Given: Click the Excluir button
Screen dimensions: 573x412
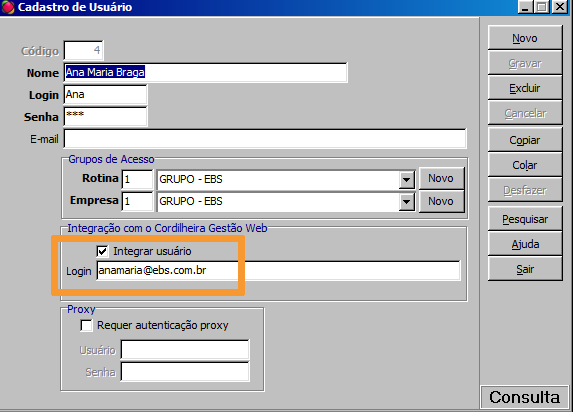Looking at the screenshot, I should tap(525, 88).
